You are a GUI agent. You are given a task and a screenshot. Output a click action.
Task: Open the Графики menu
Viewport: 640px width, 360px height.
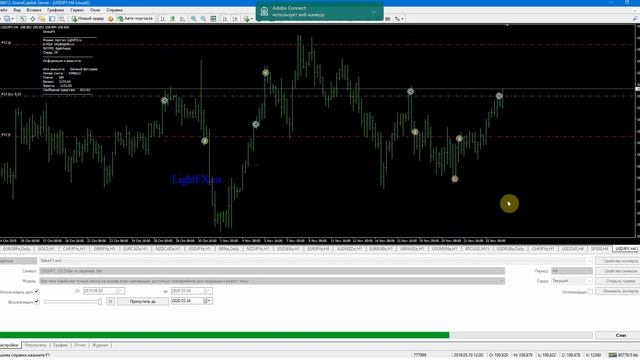56,10
